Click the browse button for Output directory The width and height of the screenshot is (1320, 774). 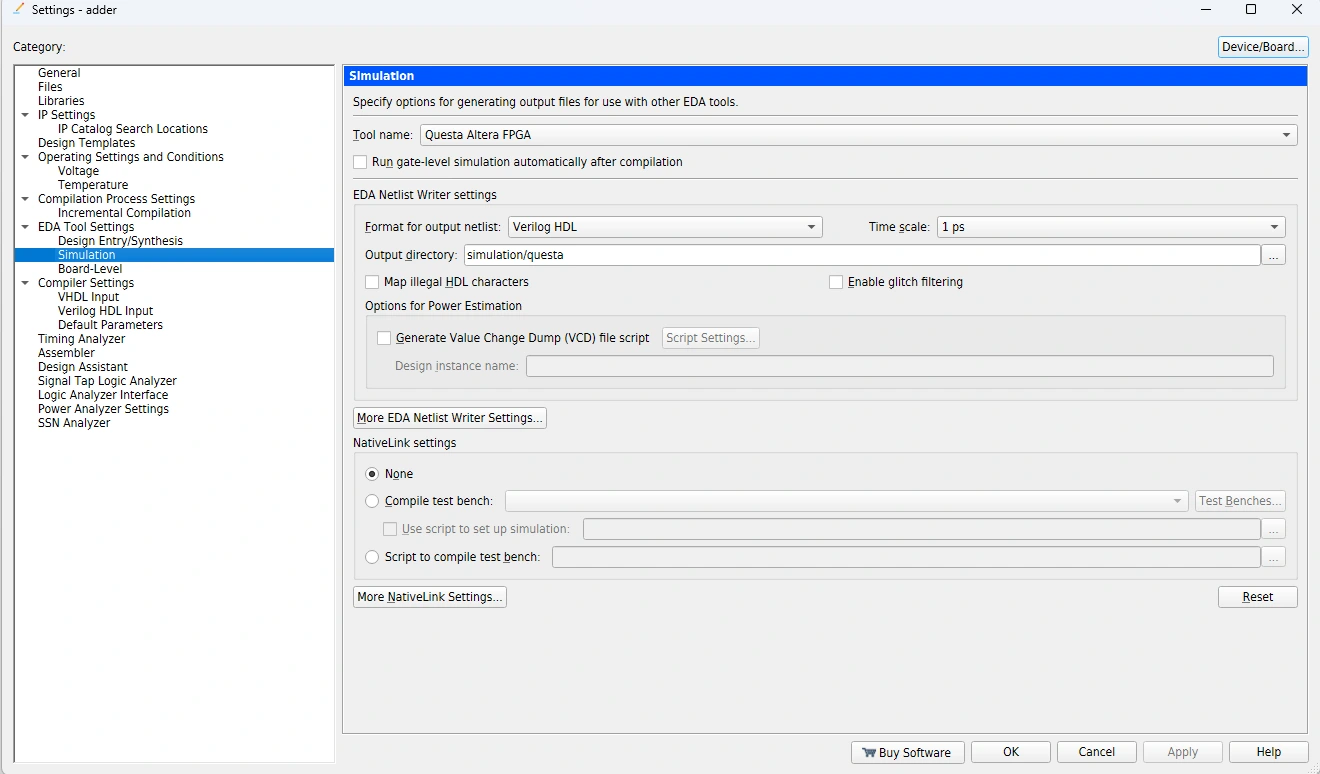pyautogui.click(x=1273, y=255)
